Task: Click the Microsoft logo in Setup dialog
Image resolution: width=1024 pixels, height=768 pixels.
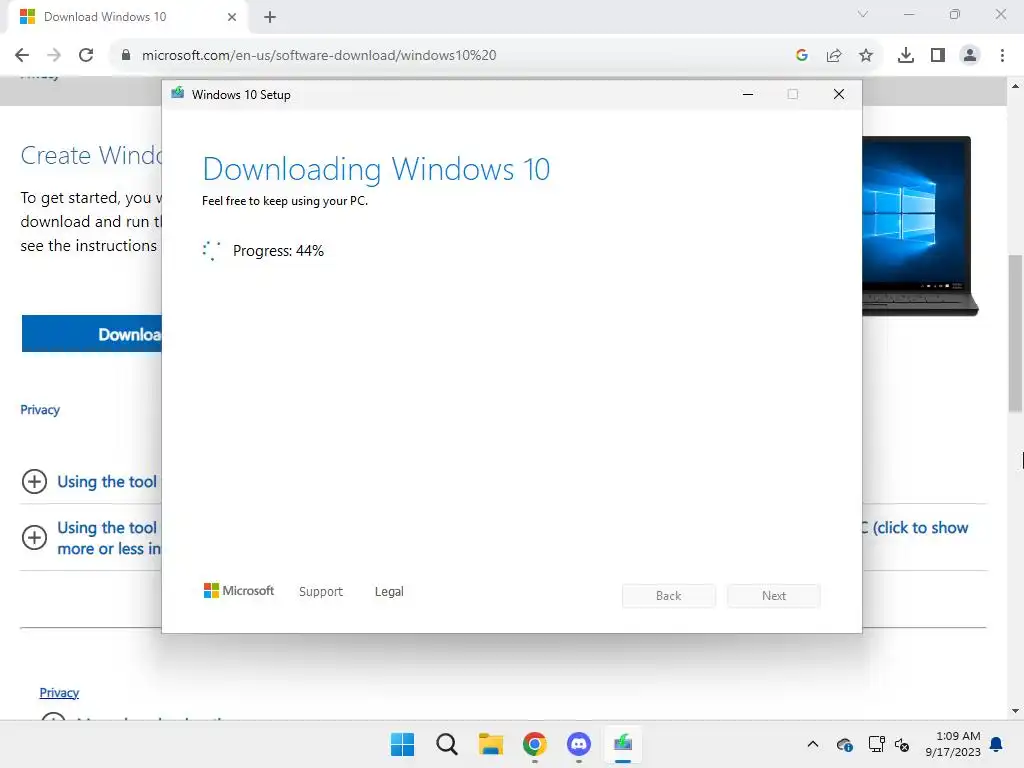Action: [x=239, y=590]
